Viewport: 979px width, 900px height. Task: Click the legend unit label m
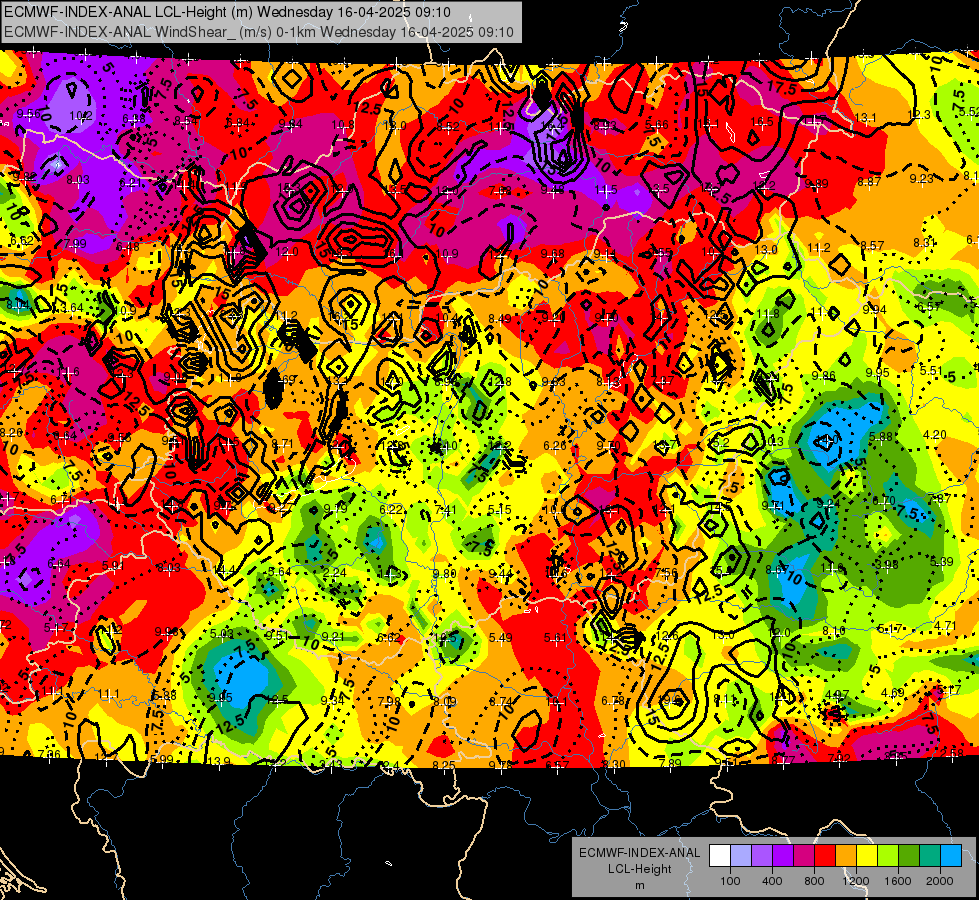click(x=639, y=885)
